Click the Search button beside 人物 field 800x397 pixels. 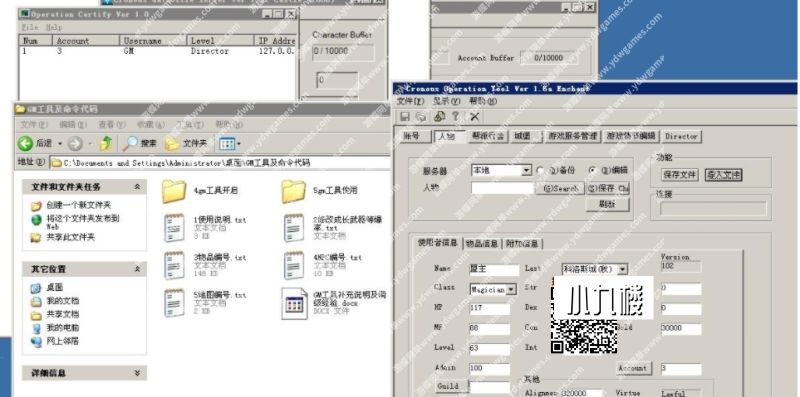560,188
